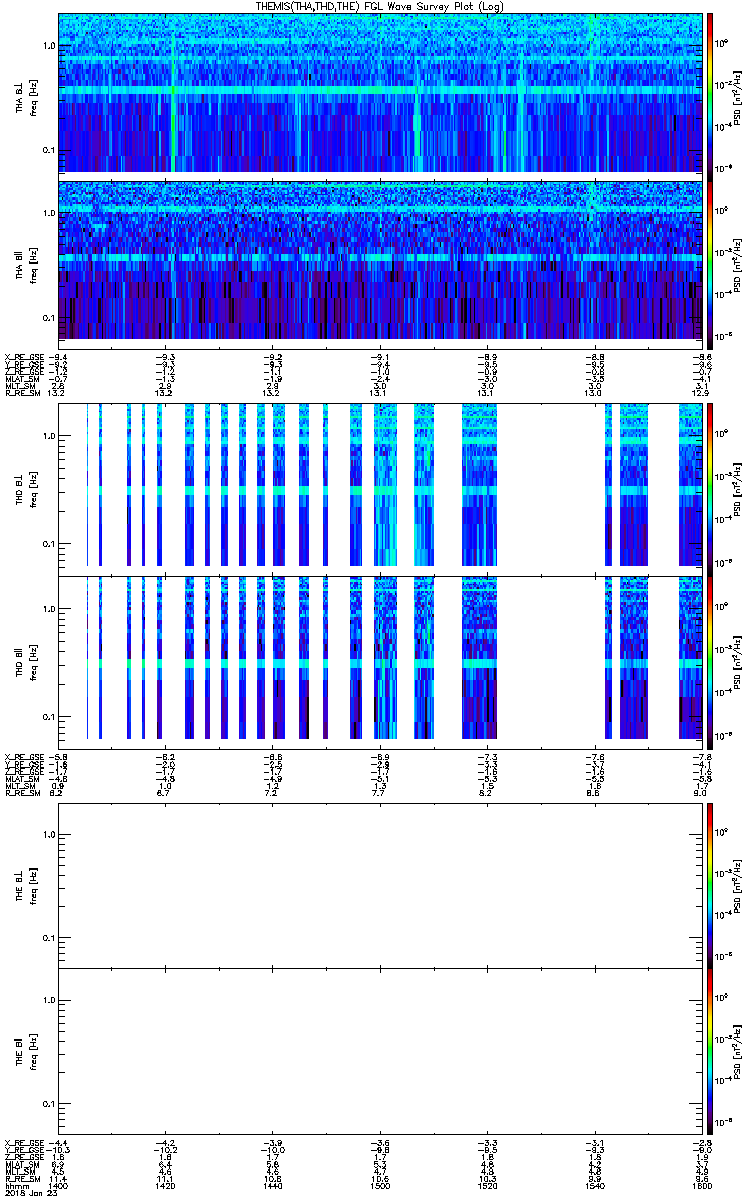The height and width of the screenshot is (1200, 750).
Task: Click the last R_RE_SM value 12.9 under THA
Action: [701, 394]
